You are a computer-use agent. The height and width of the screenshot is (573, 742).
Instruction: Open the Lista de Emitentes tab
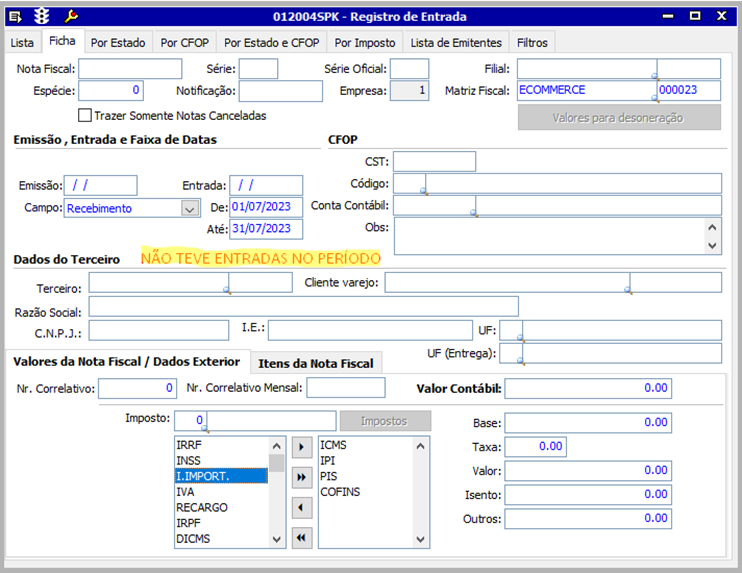[x=456, y=43]
